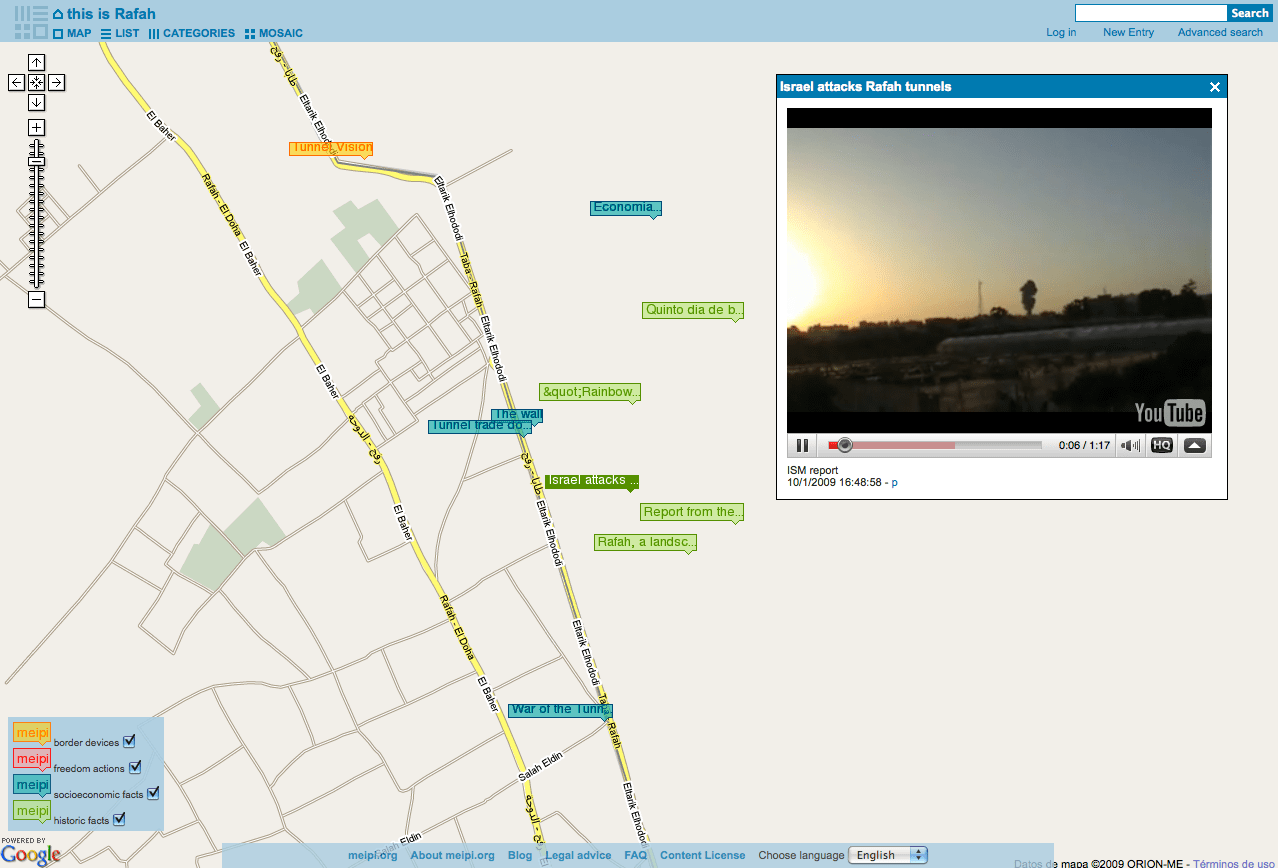Uncheck socioeconomic facts category
The image size is (1278, 868).
click(153, 794)
